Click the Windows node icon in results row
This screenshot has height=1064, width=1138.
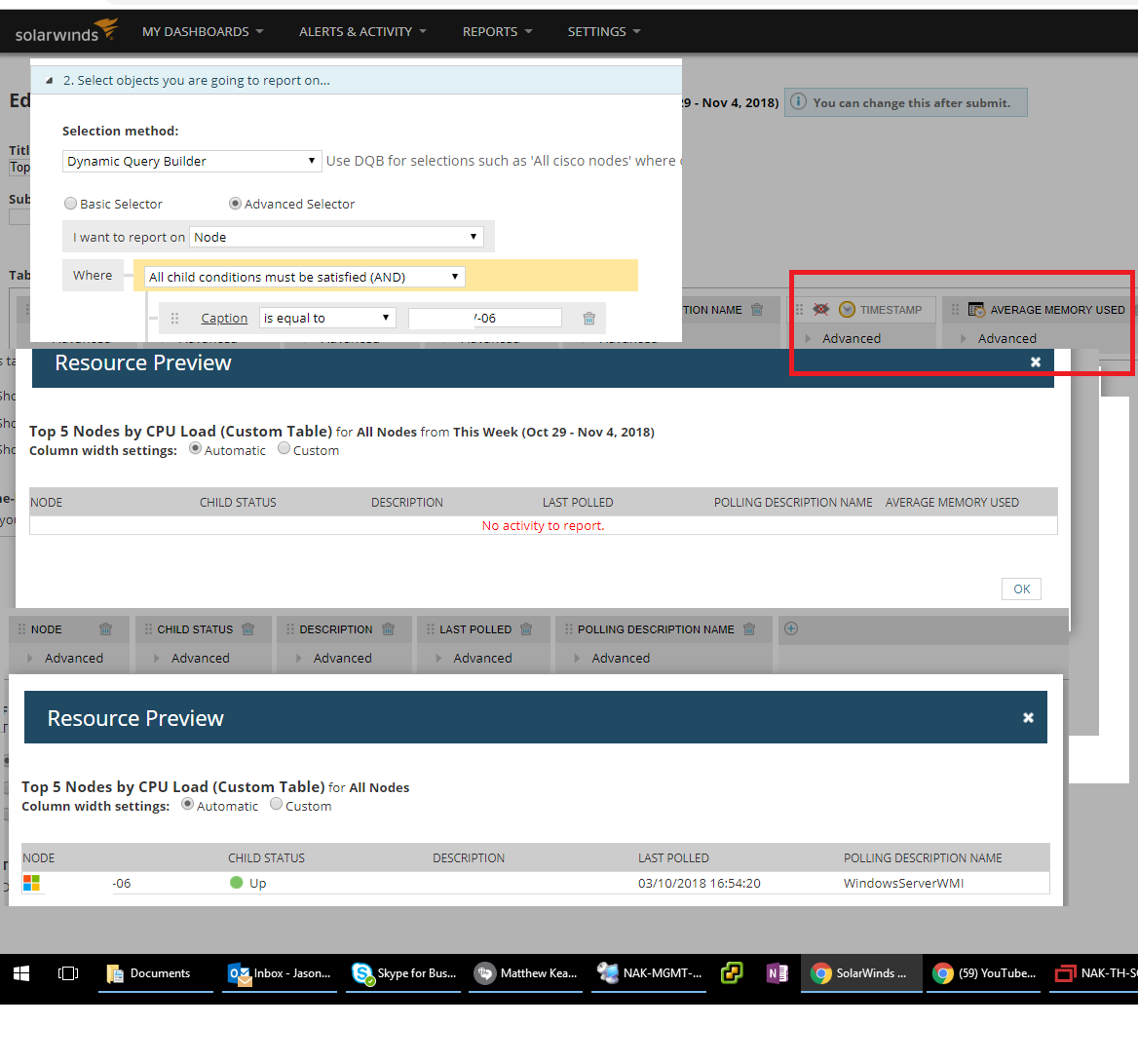coord(31,883)
